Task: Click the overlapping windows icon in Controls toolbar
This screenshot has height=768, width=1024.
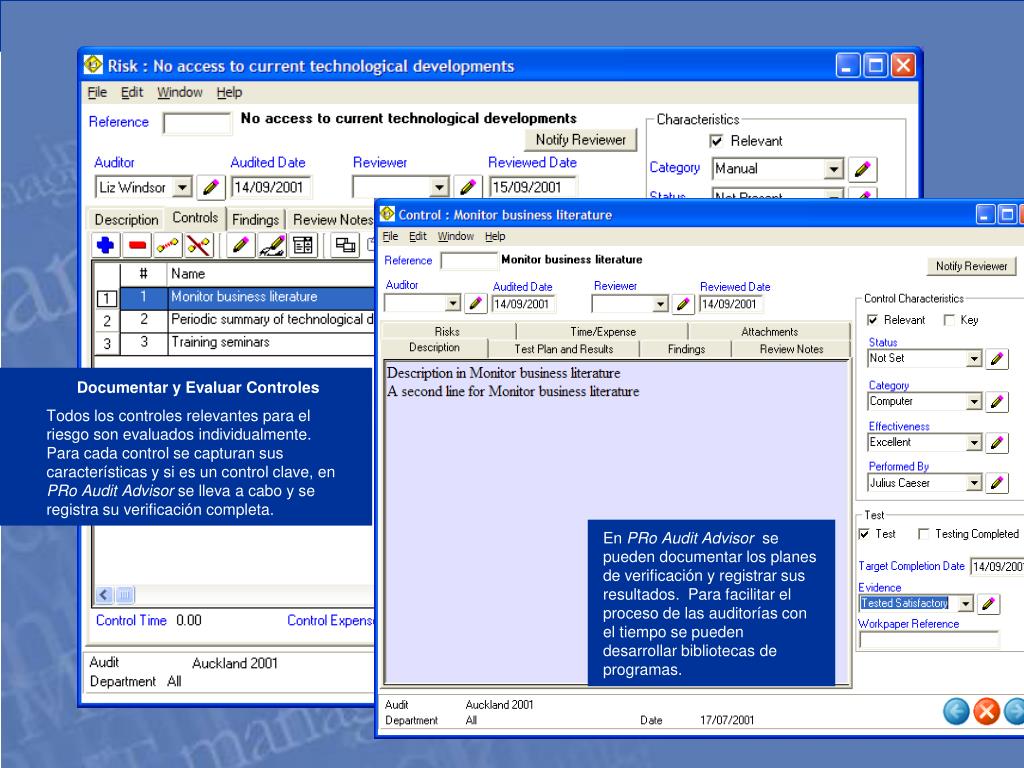Action: click(x=345, y=246)
